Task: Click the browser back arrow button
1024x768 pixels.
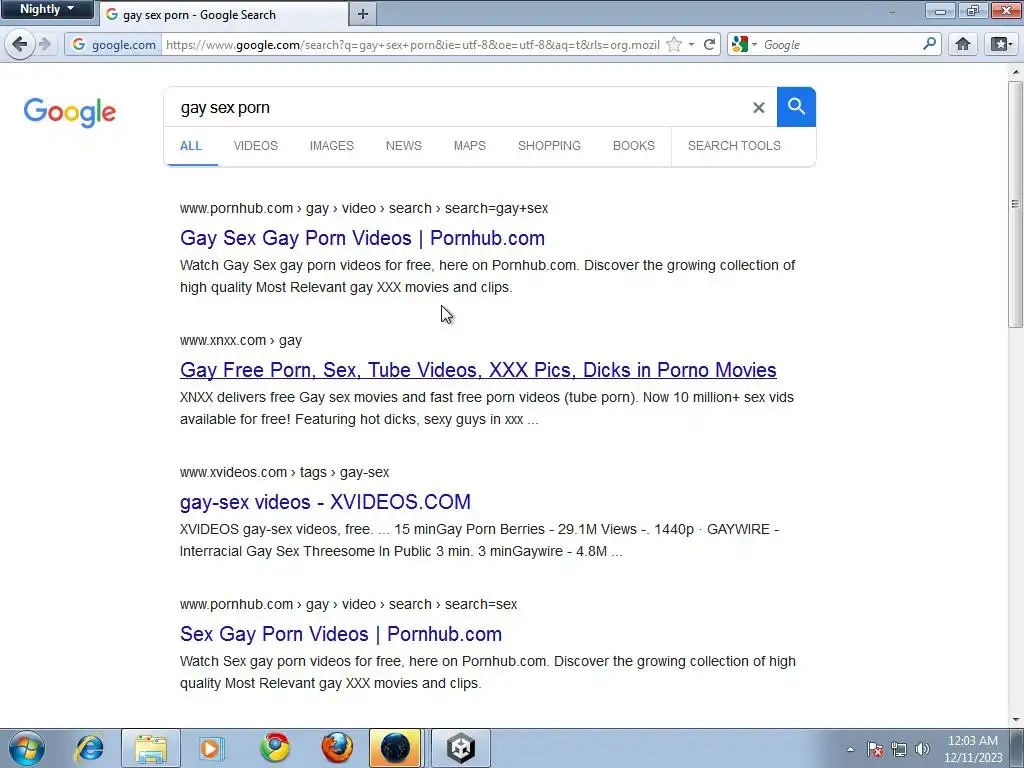Action: [20, 44]
